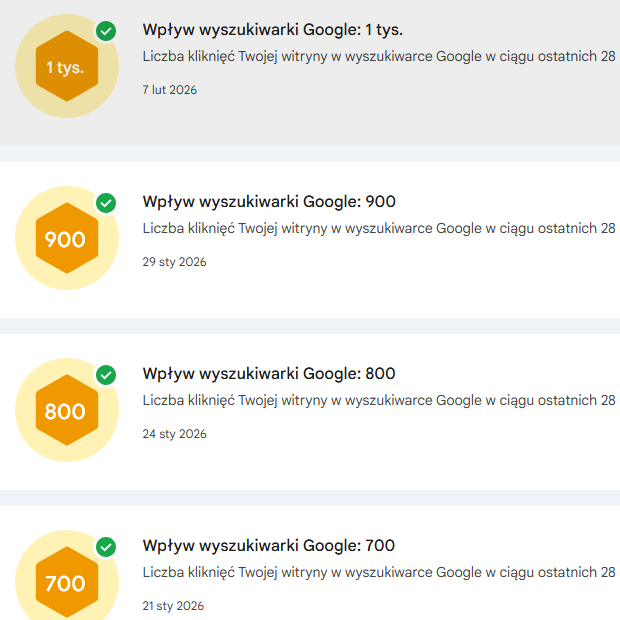This screenshot has height=620, width=620.
Task: Click the description under the 900 achievement
Action: pos(379,229)
